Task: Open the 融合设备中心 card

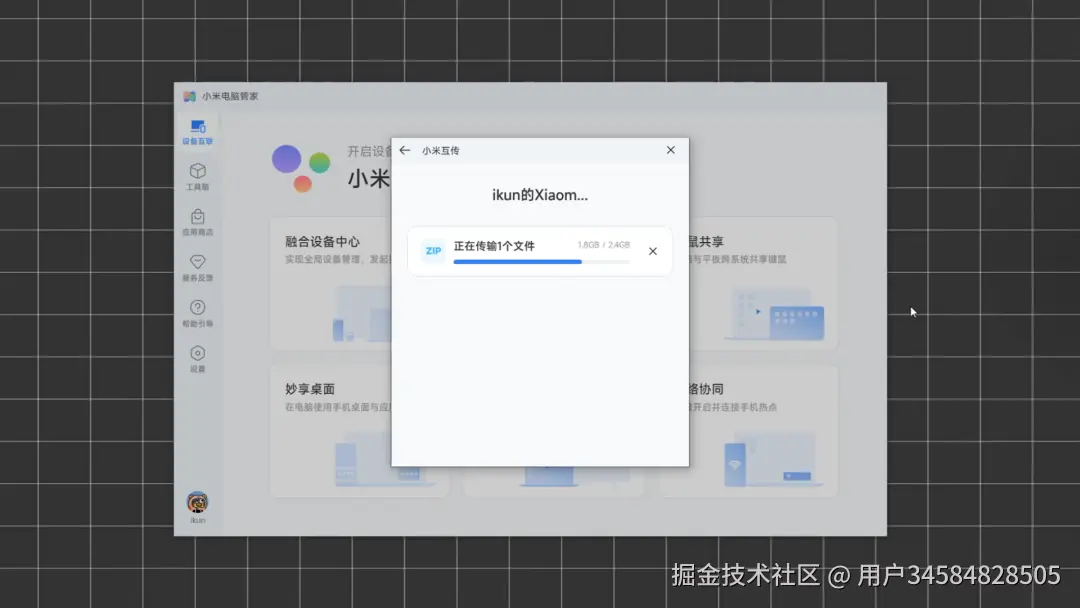Action: pos(331,284)
